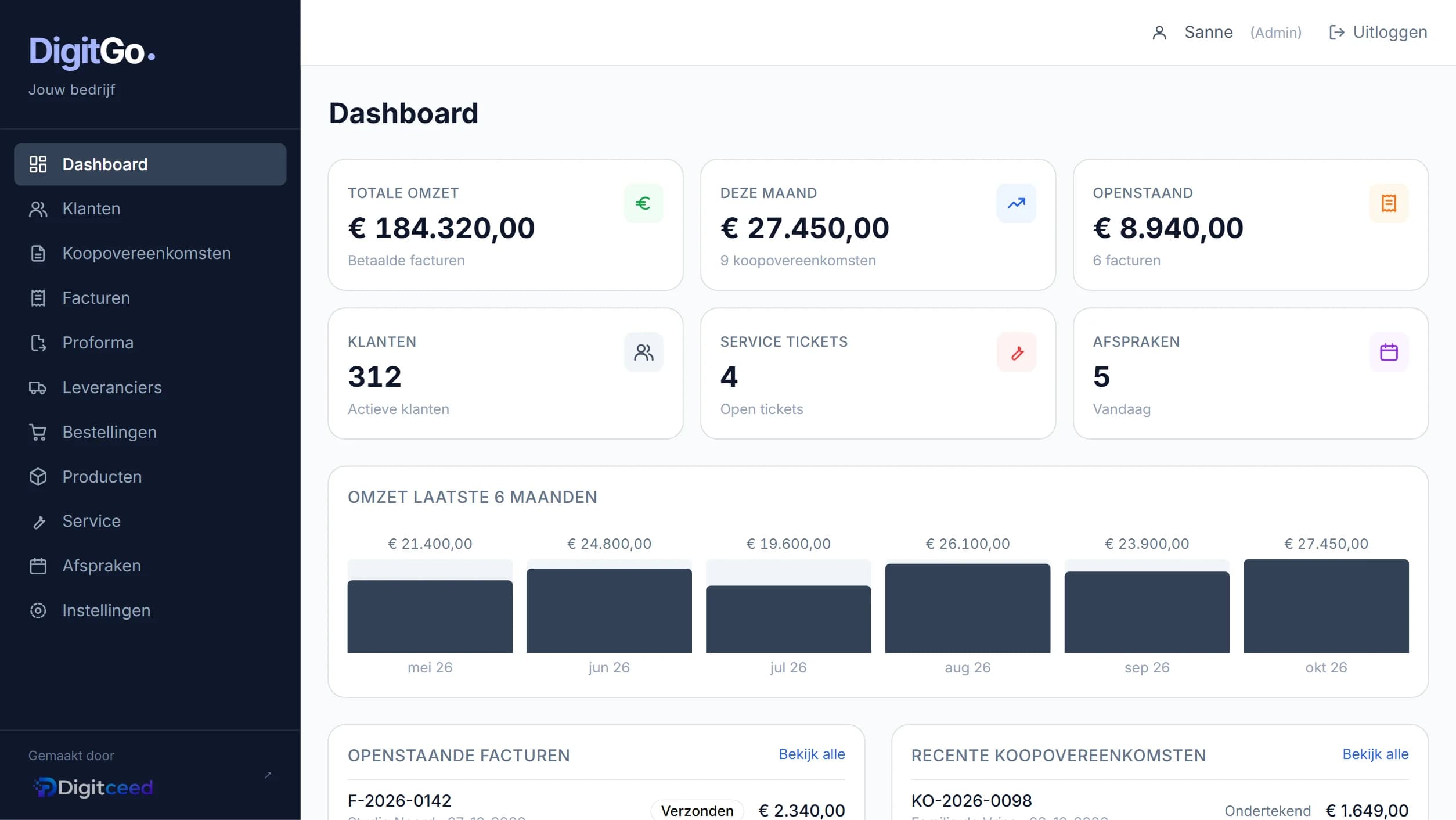This screenshot has width=1456, height=820.
Task: Navigate to Bestellingen
Action: [150, 432]
